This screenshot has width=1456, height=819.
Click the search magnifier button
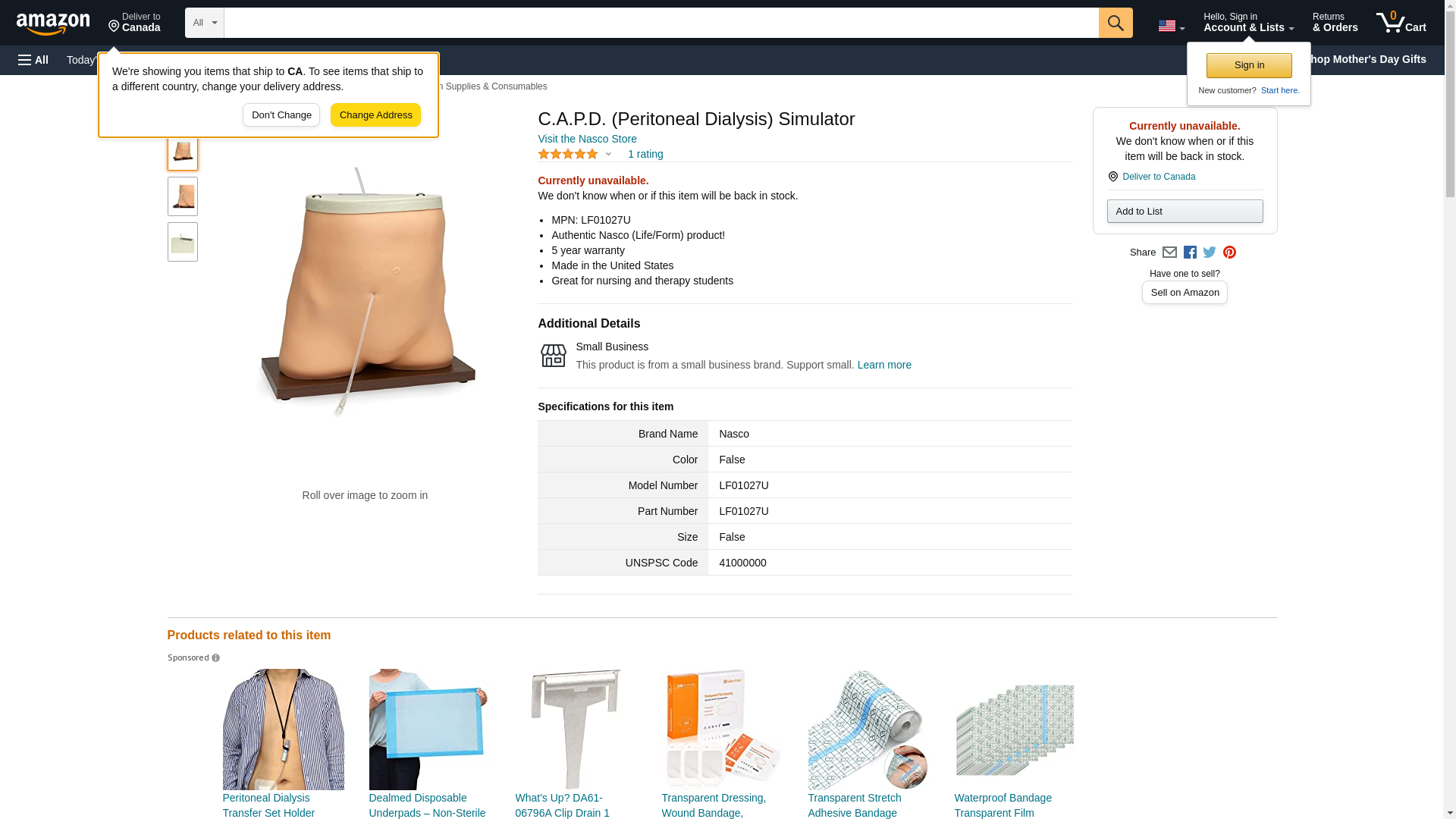click(x=1115, y=23)
